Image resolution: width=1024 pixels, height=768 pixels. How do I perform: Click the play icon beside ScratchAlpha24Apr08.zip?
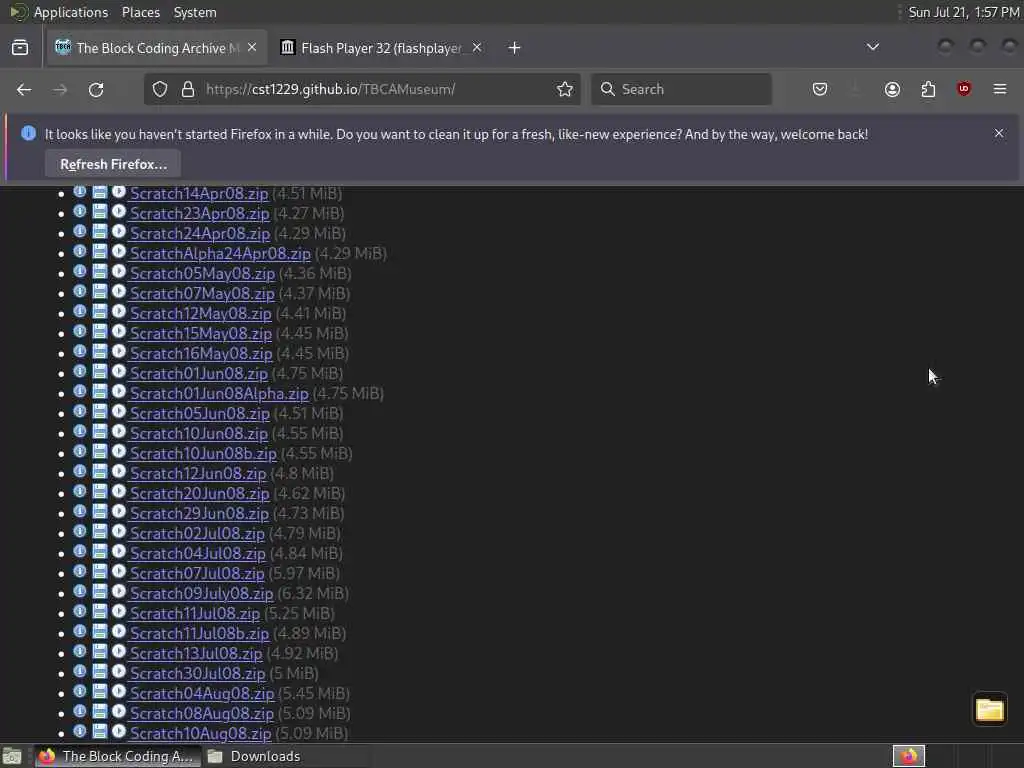(x=119, y=251)
